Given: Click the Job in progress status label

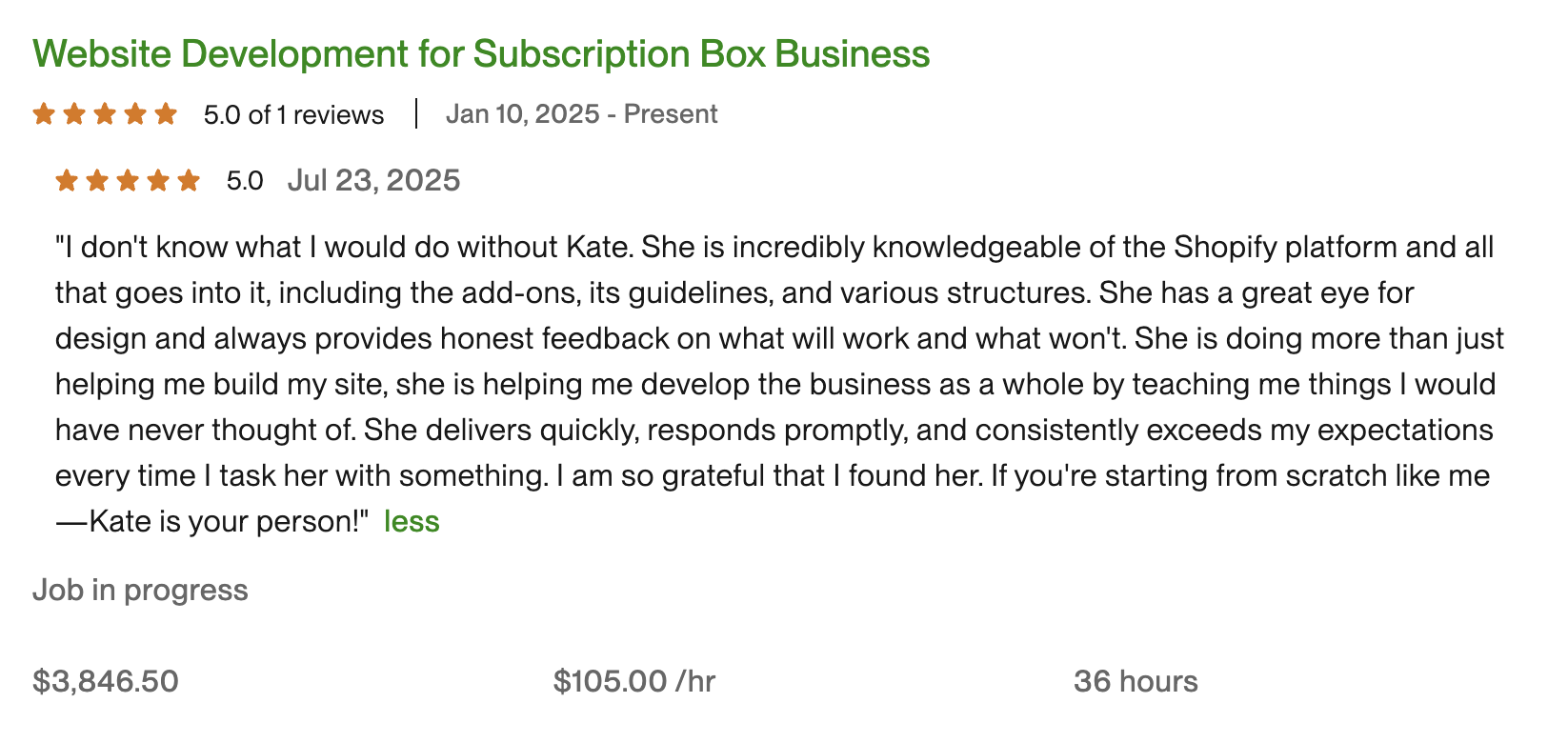Looking at the screenshot, I should click(x=140, y=591).
